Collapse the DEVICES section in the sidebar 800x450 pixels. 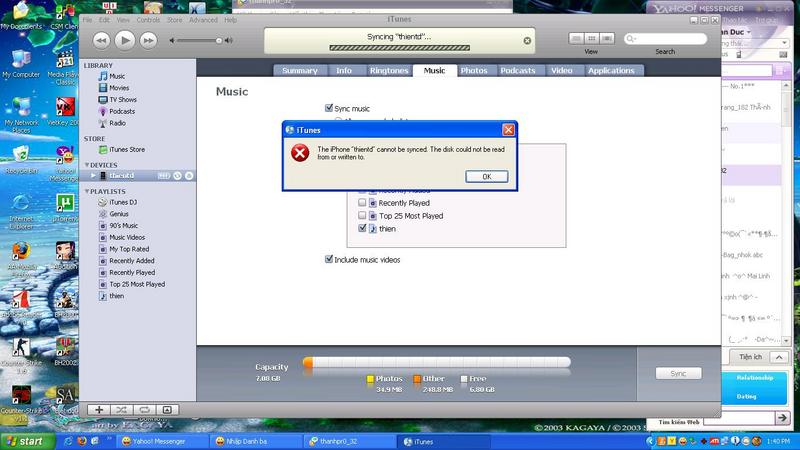pos(87,164)
